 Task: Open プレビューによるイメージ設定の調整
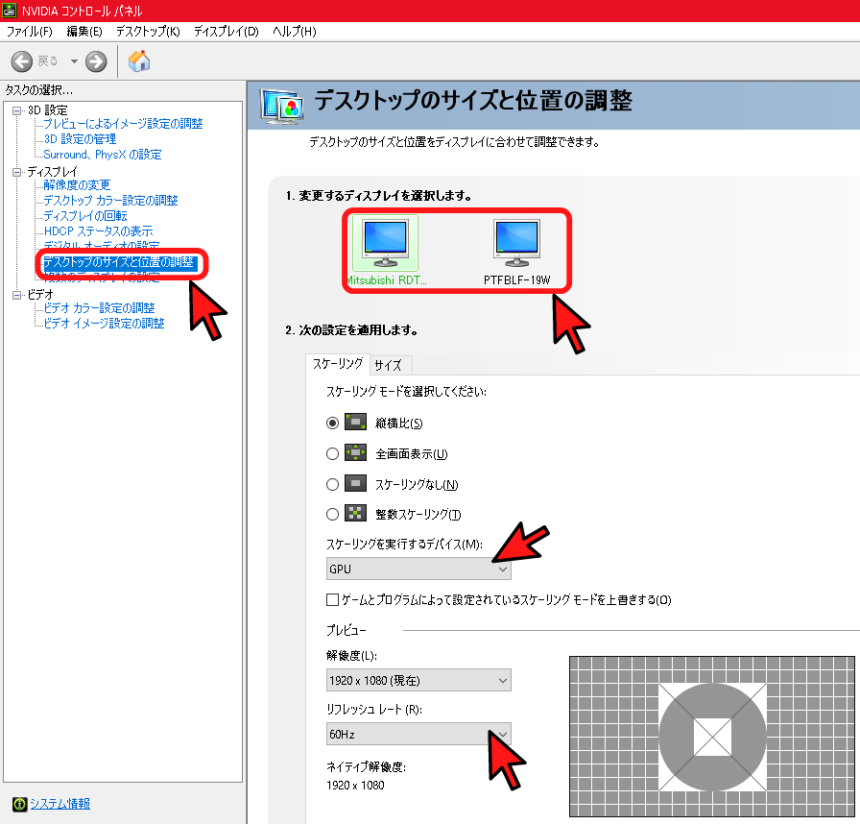tap(123, 123)
